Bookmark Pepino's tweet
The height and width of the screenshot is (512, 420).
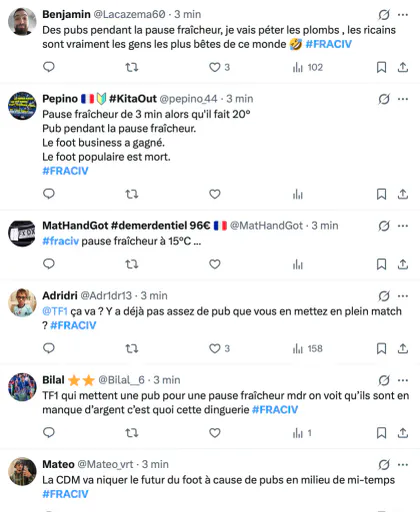pyautogui.click(x=381, y=194)
